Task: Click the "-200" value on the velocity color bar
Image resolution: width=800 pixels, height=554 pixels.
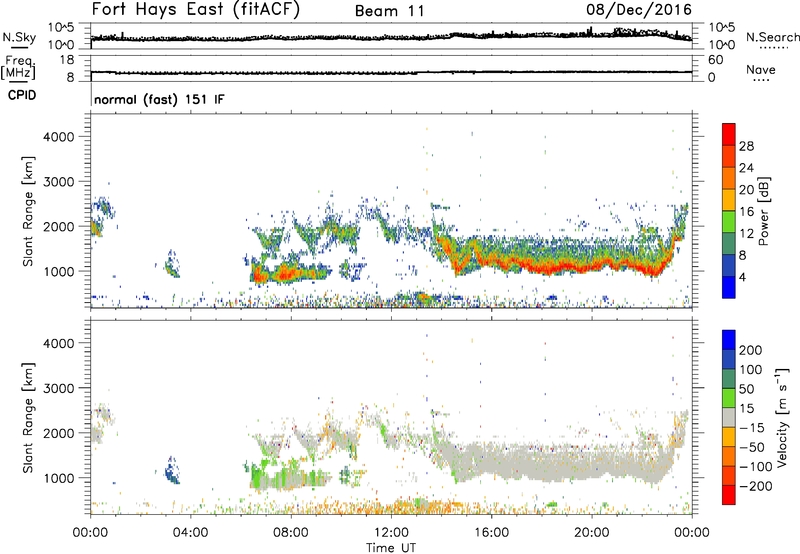Action: click(756, 486)
